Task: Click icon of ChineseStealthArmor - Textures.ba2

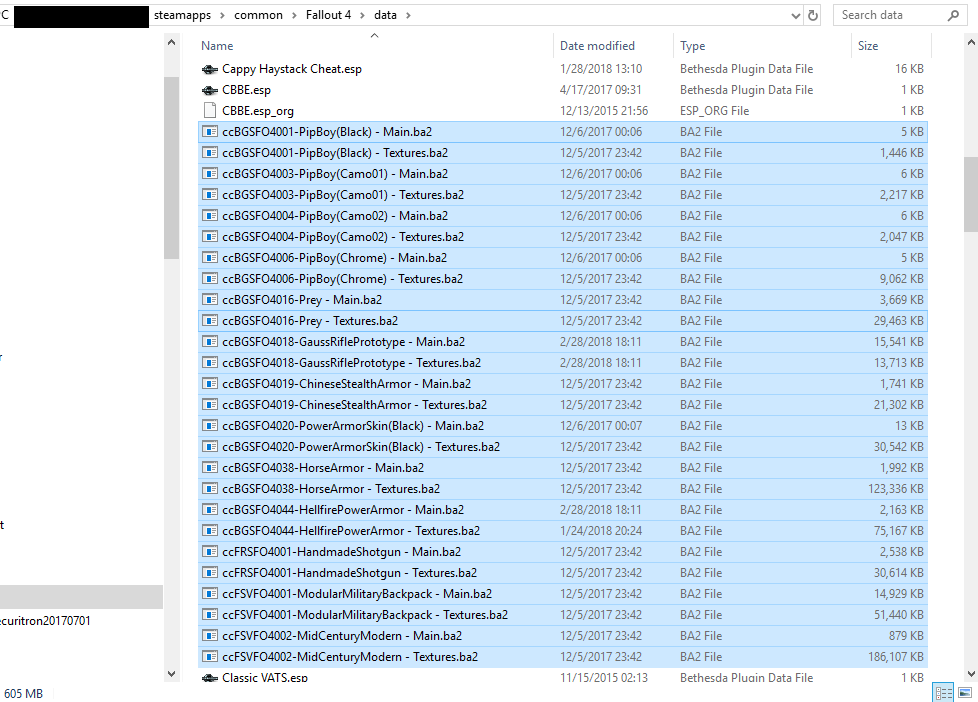Action: (x=210, y=405)
